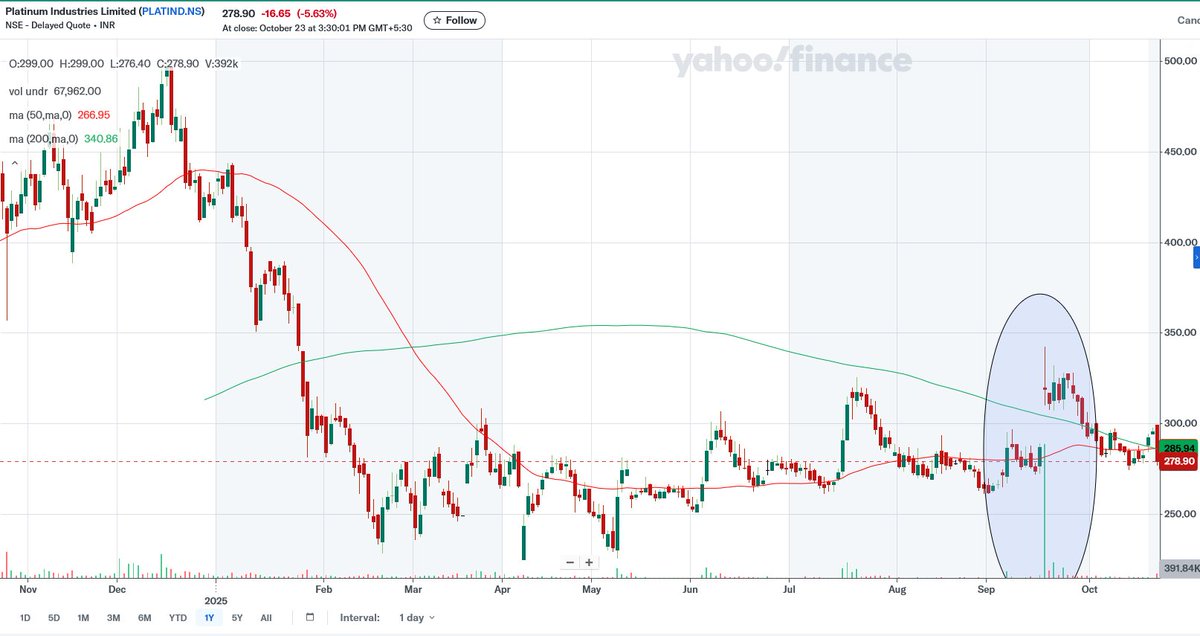The image size is (1200, 636).
Task: Choose the YTD range
Action: [x=178, y=618]
